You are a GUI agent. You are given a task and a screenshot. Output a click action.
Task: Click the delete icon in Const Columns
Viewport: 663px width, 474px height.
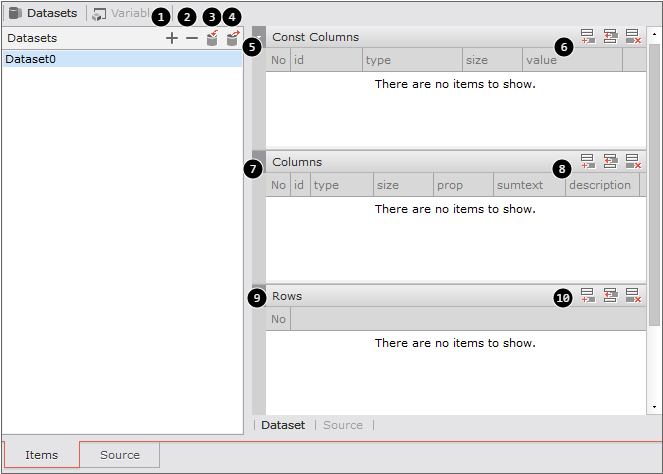pos(632,37)
